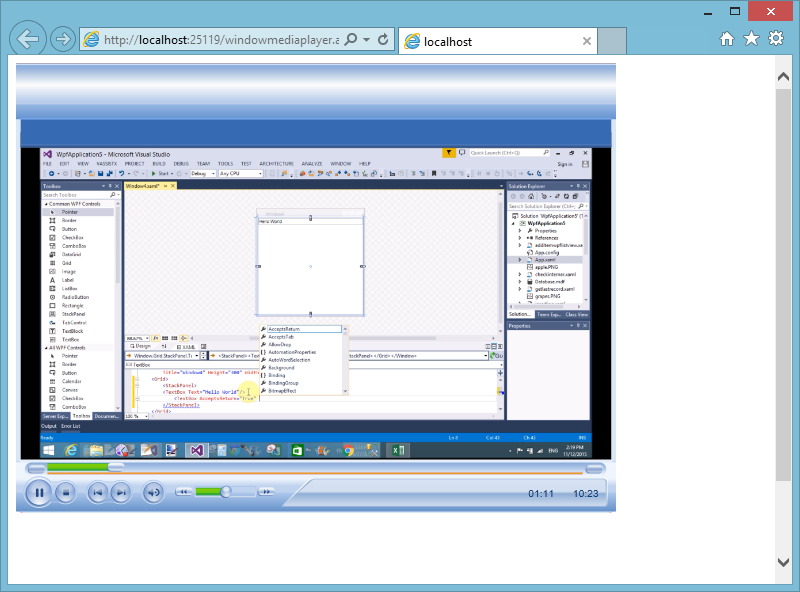
Task: Stop the video
Action: [x=66, y=491]
